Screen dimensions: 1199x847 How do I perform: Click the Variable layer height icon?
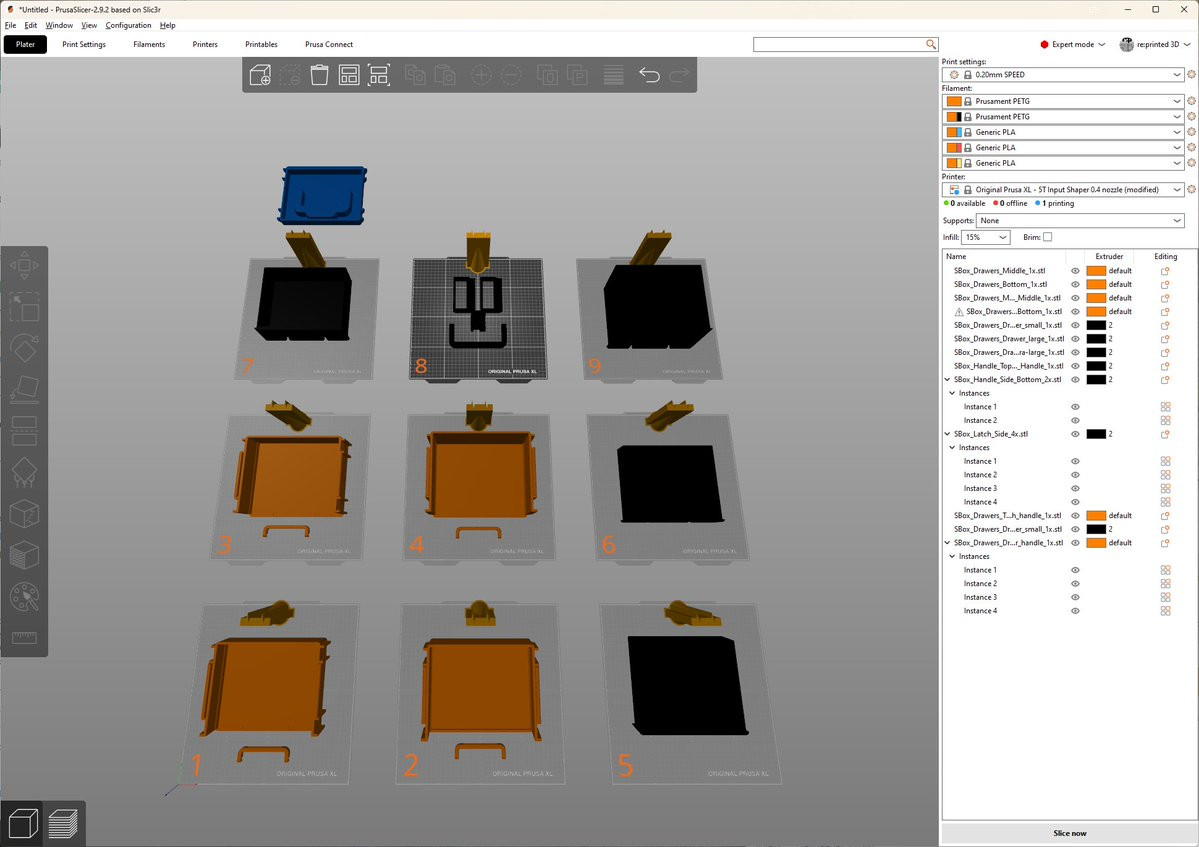[x=613, y=75]
